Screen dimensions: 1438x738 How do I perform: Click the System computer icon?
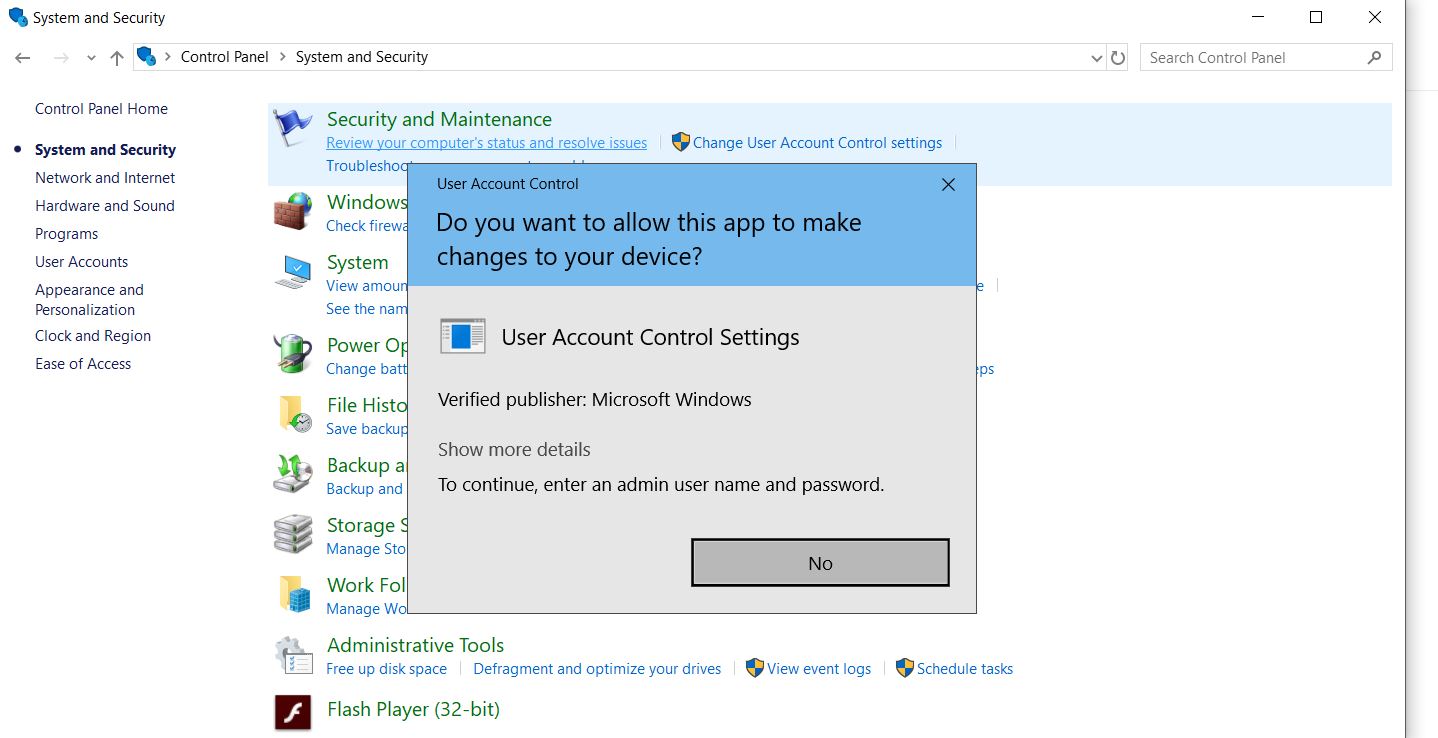[293, 272]
